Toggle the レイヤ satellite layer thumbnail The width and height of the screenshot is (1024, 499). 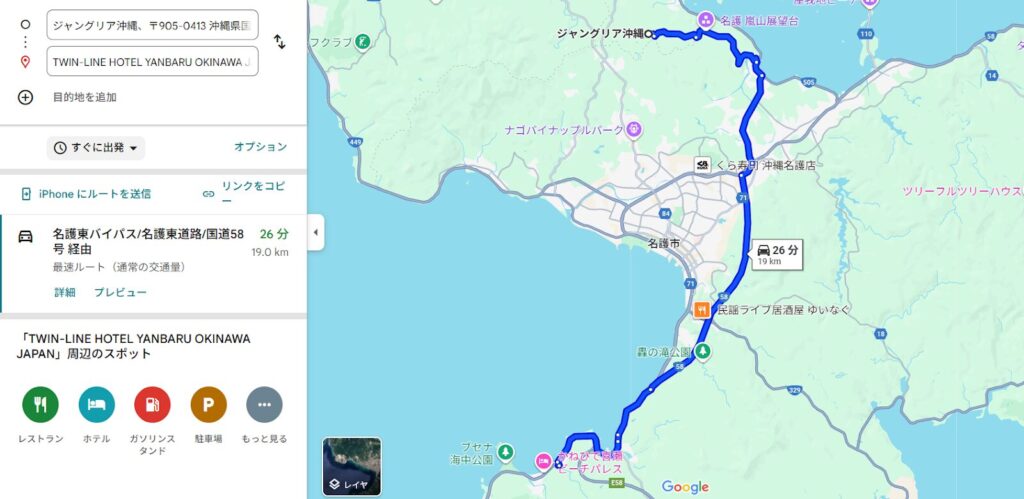tap(352, 466)
